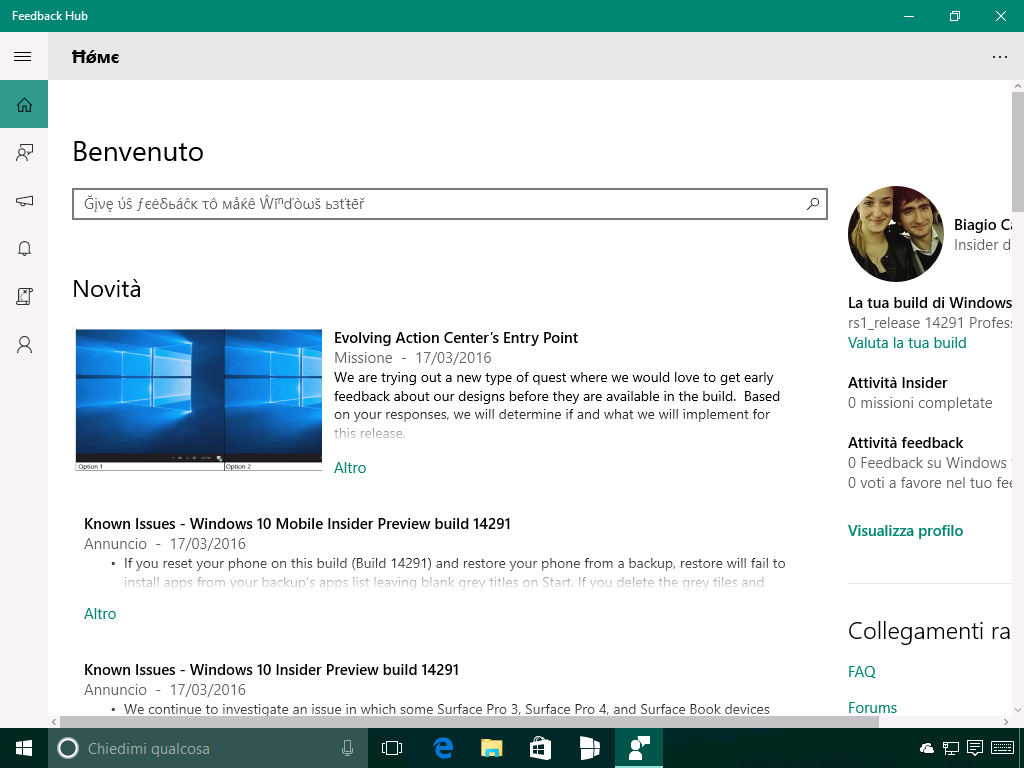Image resolution: width=1024 pixels, height=768 pixels.
Task: Open Quests scroll icon in sidebar
Action: pos(24,296)
